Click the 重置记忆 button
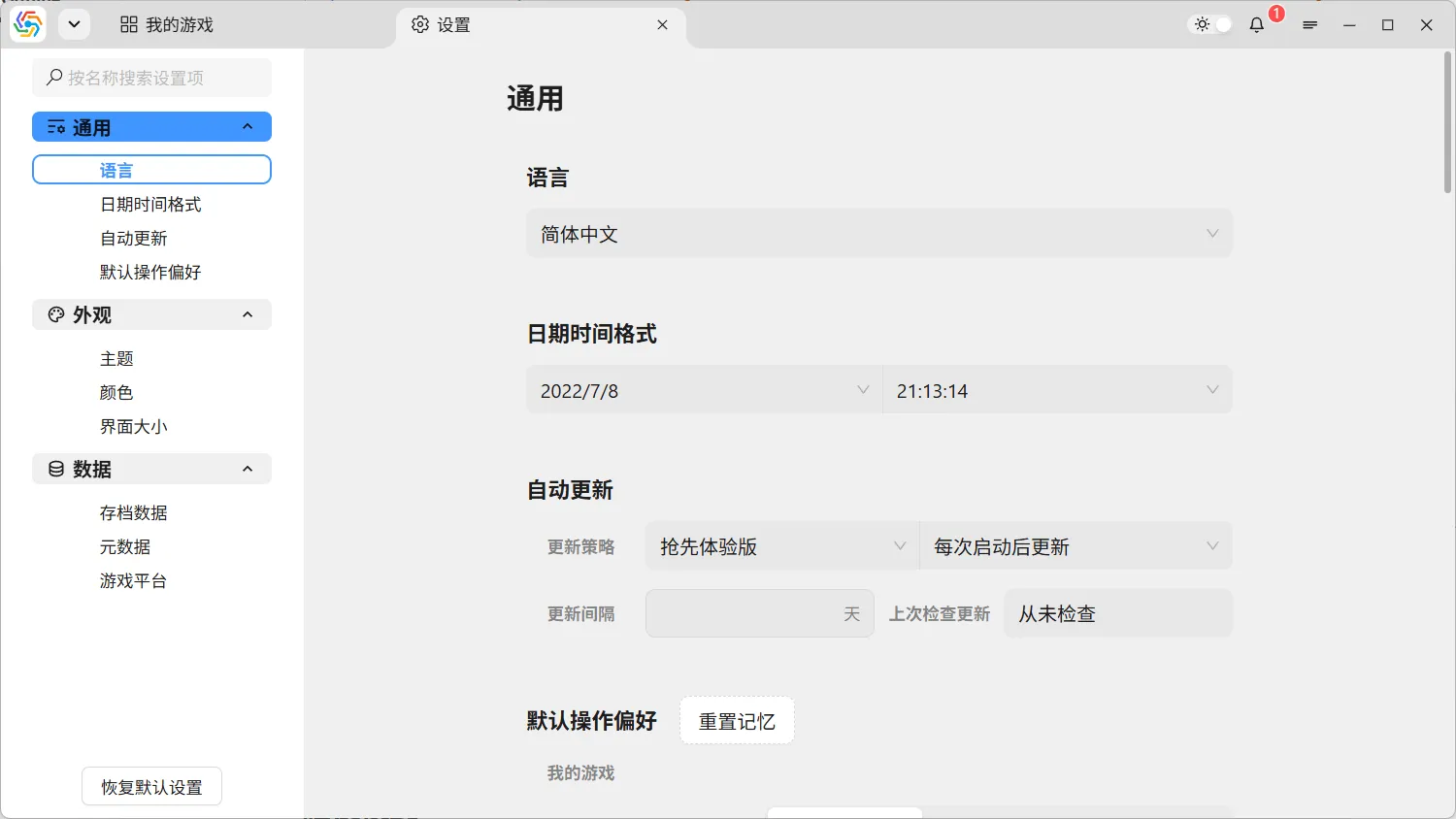The width and height of the screenshot is (1456, 819). tap(737, 721)
